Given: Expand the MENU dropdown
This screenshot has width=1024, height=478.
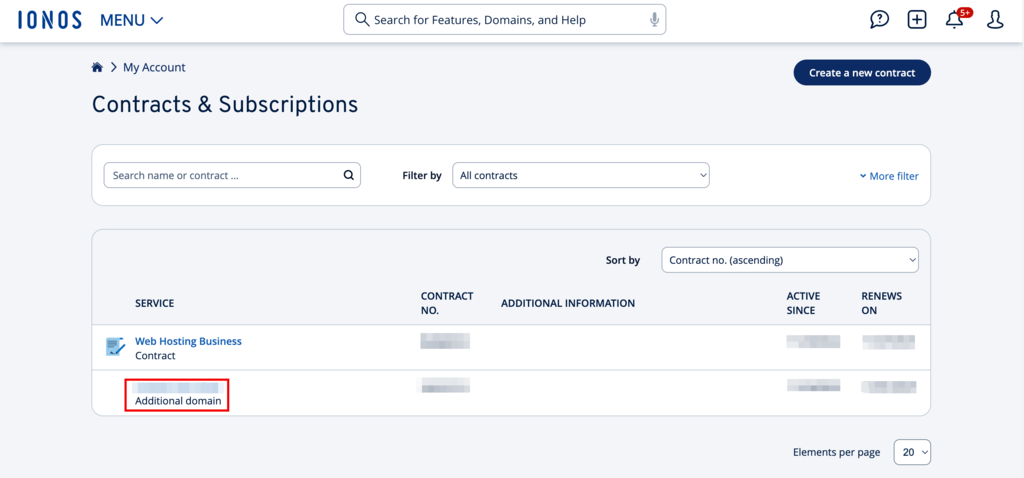Looking at the screenshot, I should pyautogui.click(x=132, y=20).
